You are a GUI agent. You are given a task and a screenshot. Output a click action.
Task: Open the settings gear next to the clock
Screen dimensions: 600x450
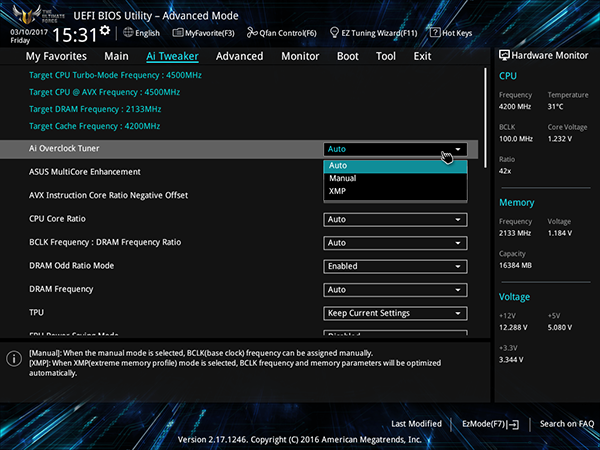(105, 30)
